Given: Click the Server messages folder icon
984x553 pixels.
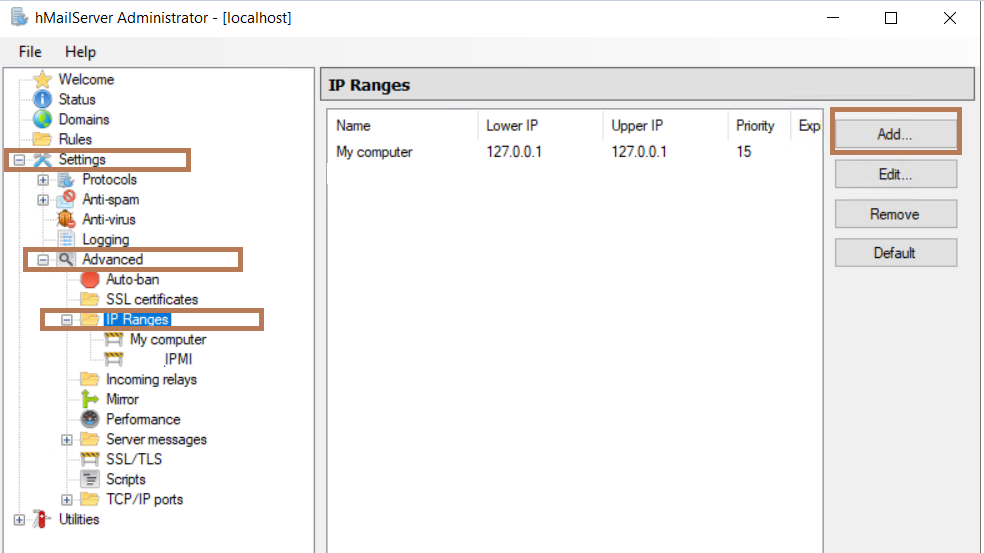Looking at the screenshot, I should [90, 439].
